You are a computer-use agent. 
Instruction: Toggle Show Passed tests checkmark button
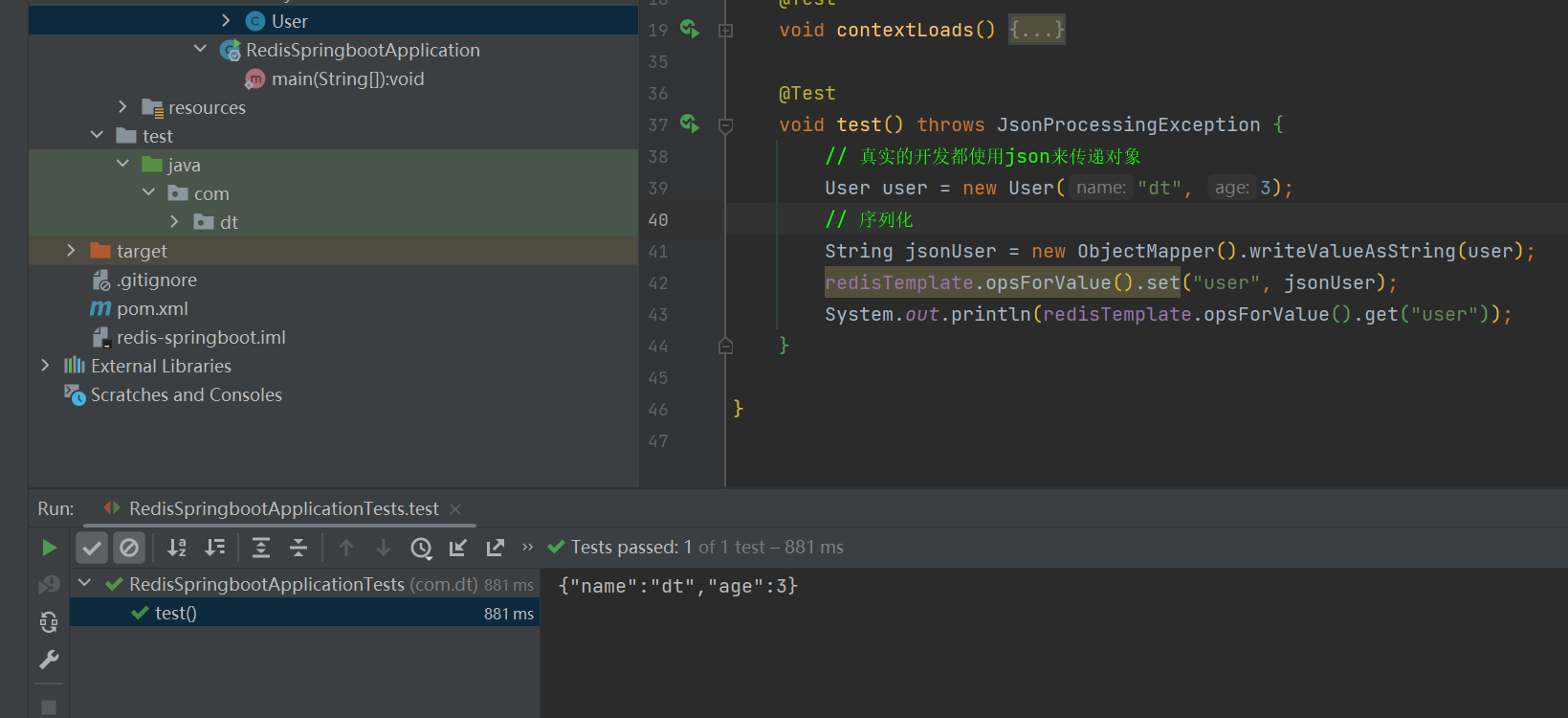(92, 548)
